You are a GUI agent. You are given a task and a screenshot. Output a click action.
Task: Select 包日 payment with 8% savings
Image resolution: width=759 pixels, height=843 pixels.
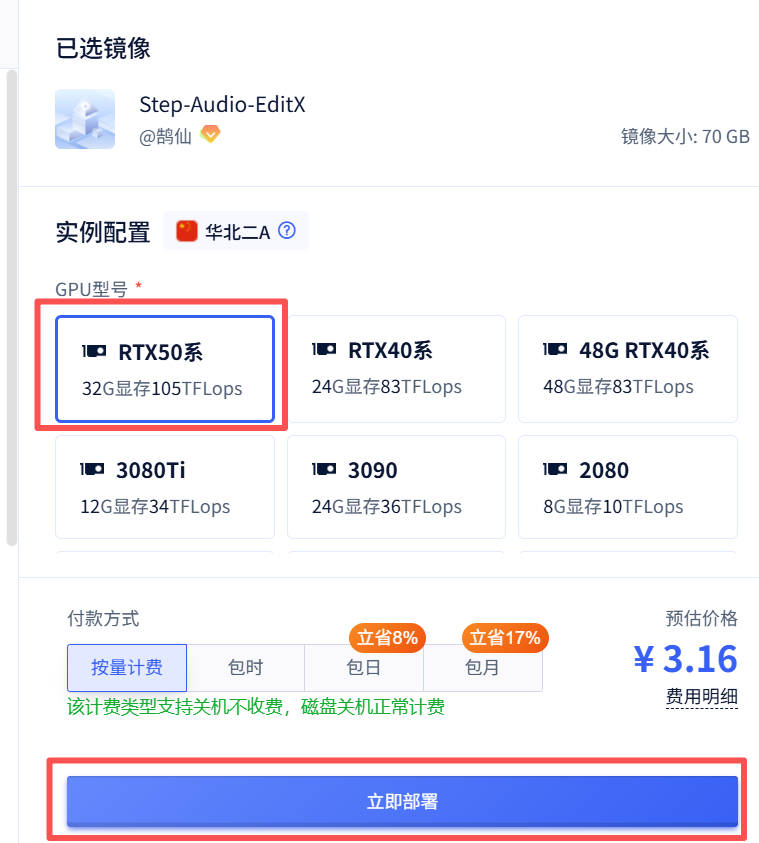click(363, 667)
